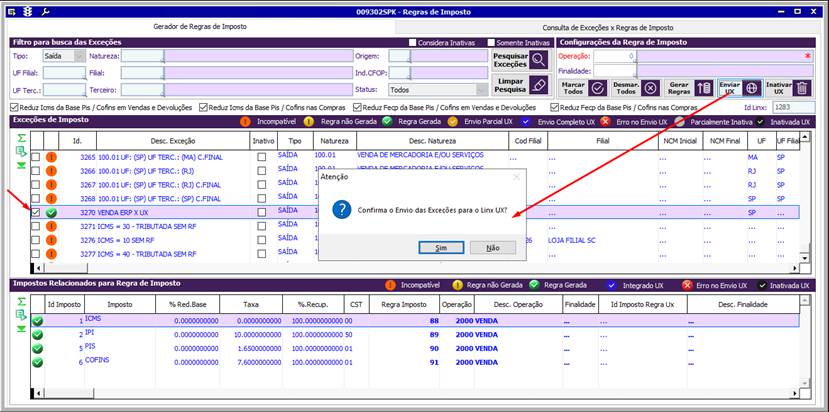Viewport: 829px width, 412px height.
Task: Open the UF Filial lookup field
Action: (x=64, y=73)
